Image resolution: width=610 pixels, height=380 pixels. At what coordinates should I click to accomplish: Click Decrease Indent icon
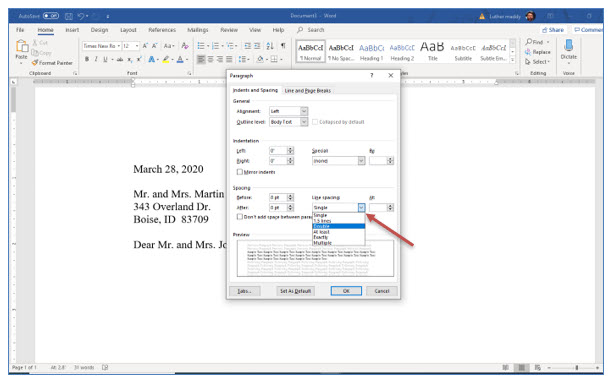(x=247, y=46)
